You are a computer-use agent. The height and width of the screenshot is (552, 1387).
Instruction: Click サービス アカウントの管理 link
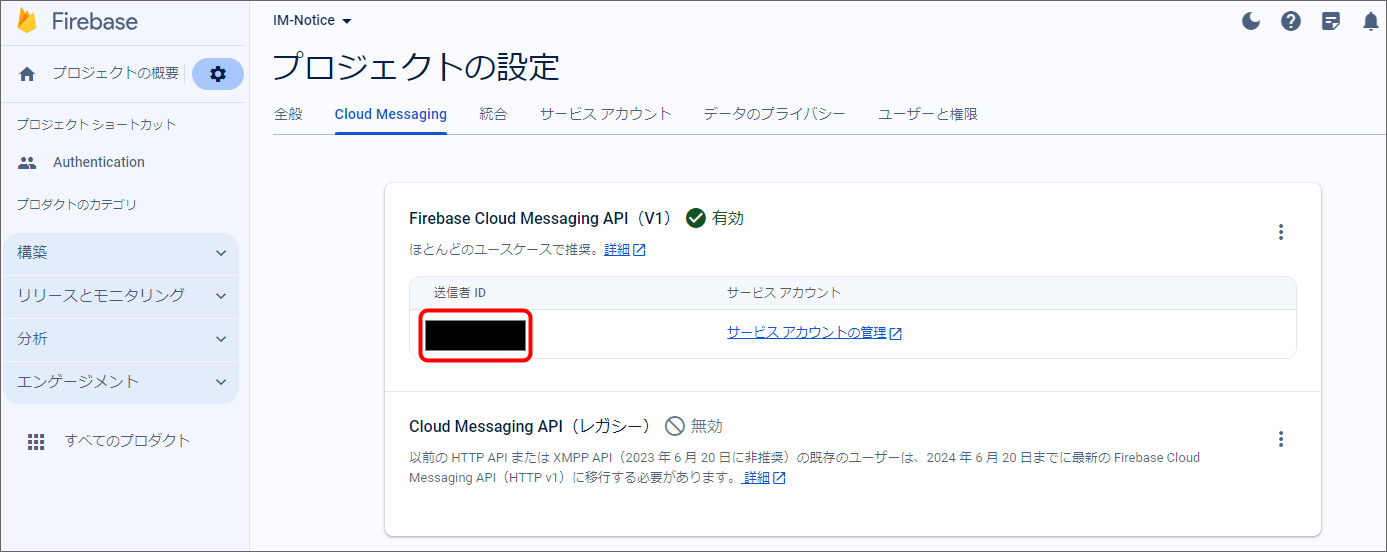806,333
